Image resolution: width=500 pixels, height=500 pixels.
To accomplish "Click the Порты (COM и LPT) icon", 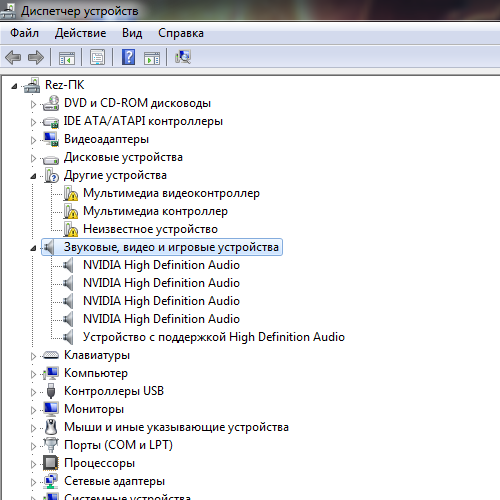I will [x=51, y=445].
